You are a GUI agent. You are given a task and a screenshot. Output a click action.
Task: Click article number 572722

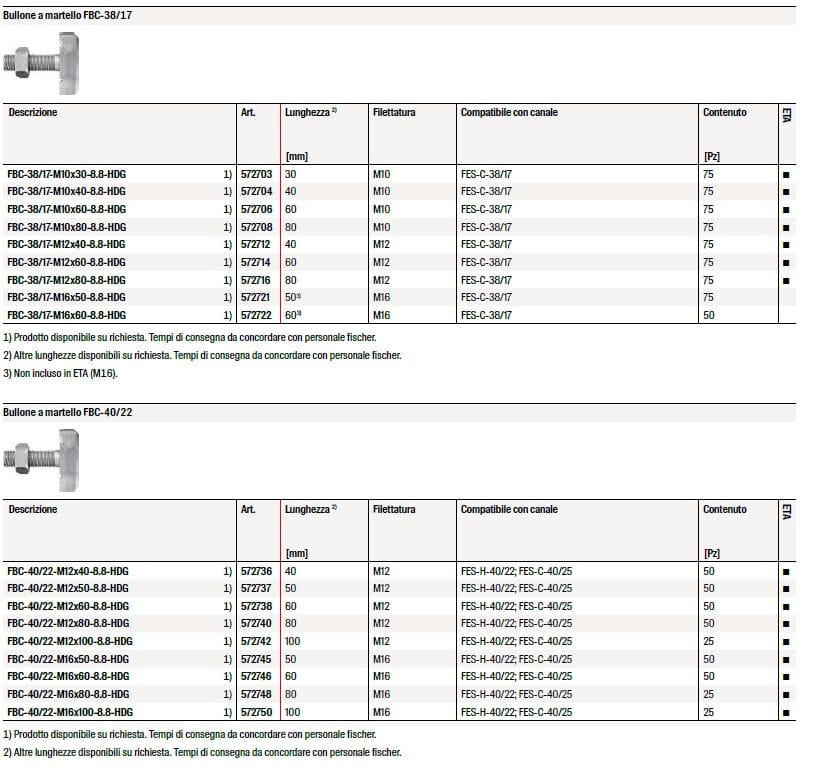coord(257,315)
